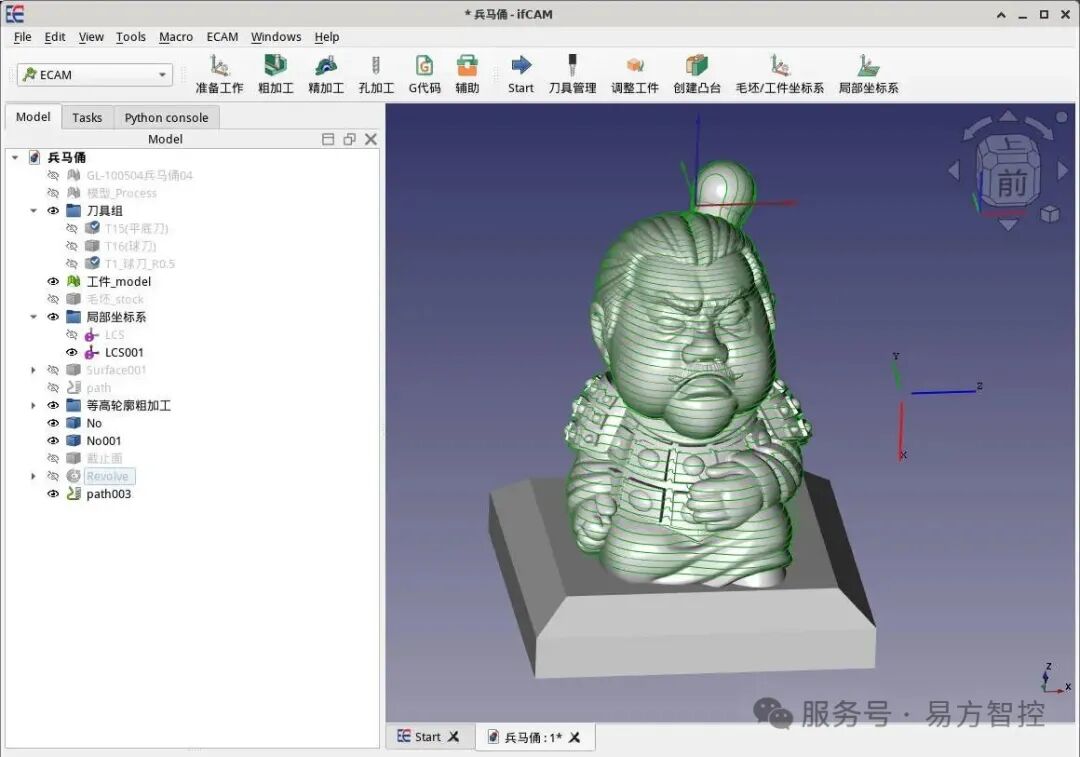Select the 工件_model tree item

tap(118, 281)
